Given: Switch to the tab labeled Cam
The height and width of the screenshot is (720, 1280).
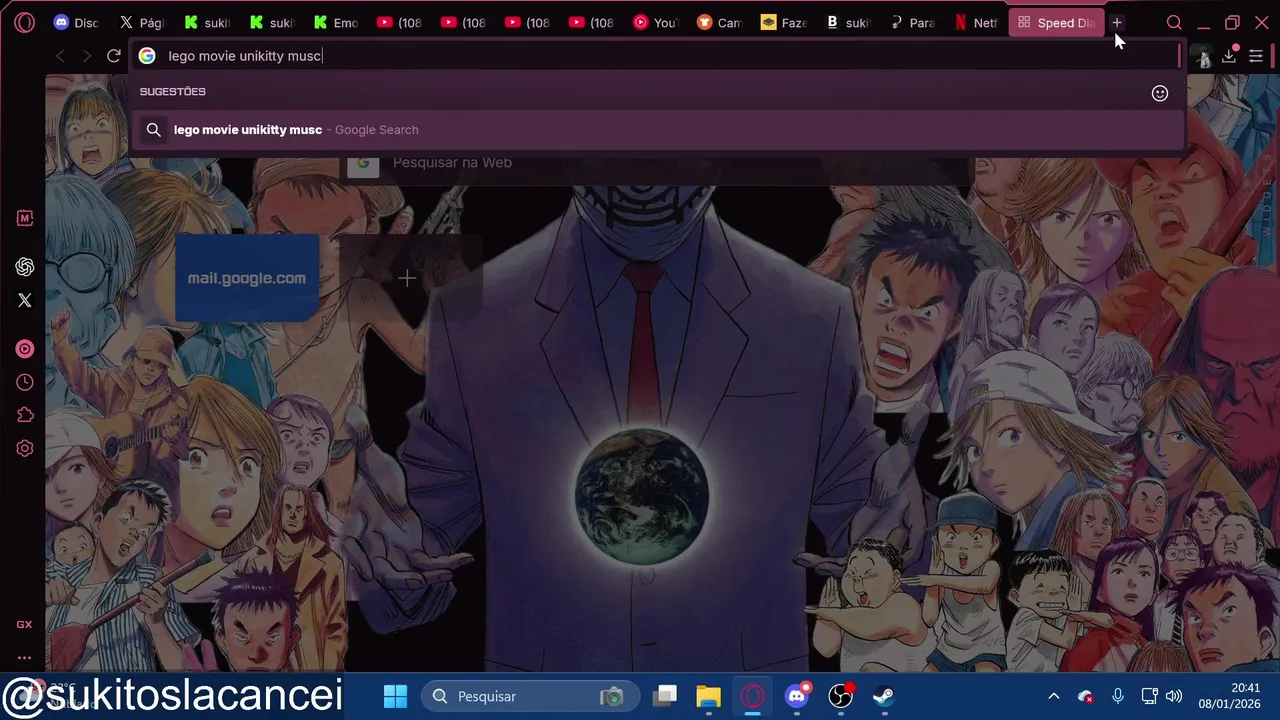Looking at the screenshot, I should 719,22.
